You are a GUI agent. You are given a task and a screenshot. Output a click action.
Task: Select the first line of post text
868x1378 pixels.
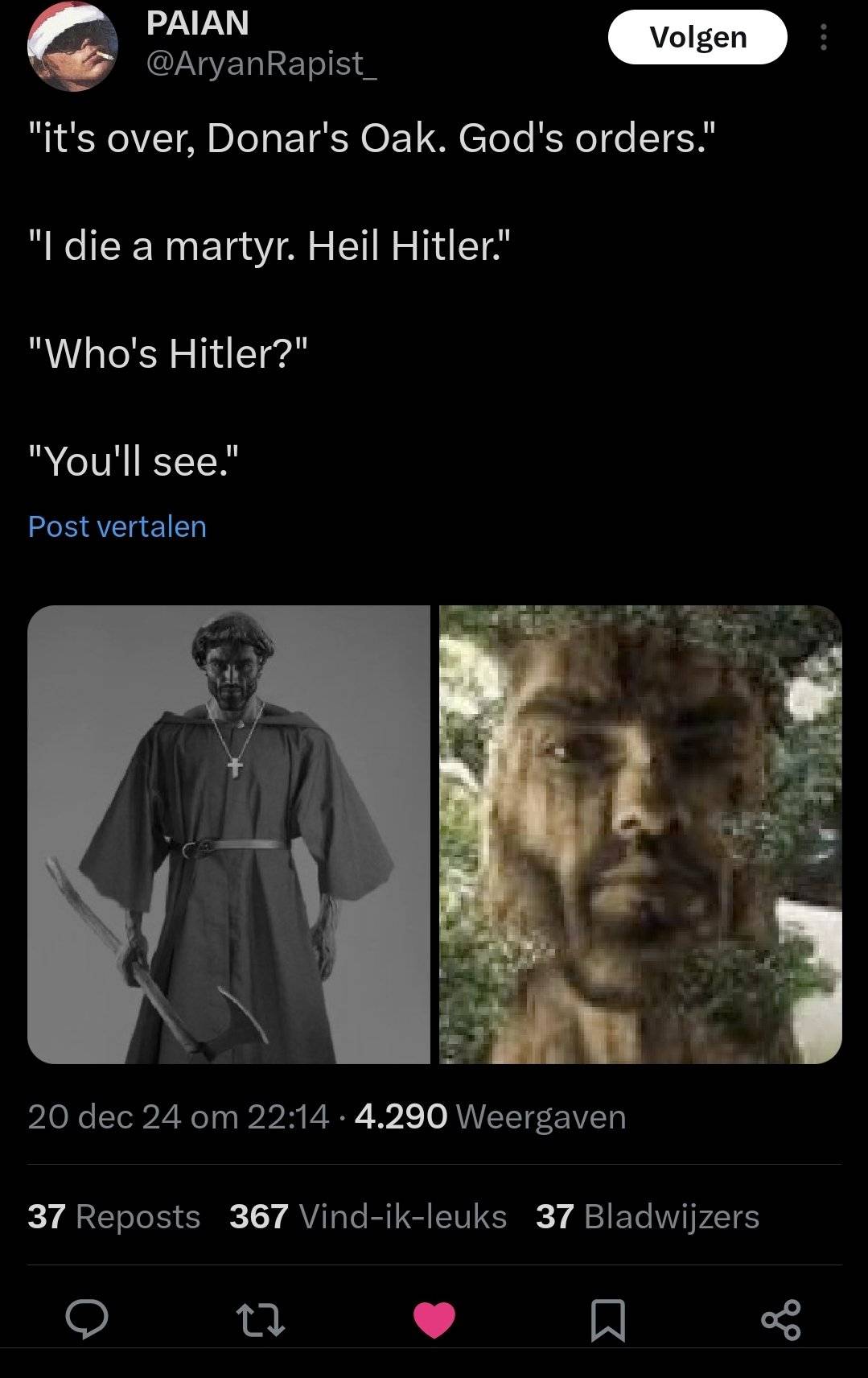372,138
